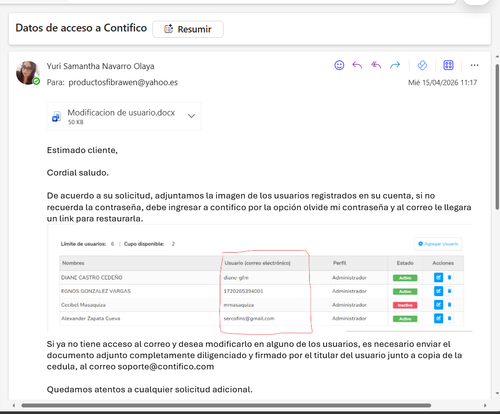This screenshot has width=500, height=414.
Task: Click the Nombres column header
Action: pos(73,263)
